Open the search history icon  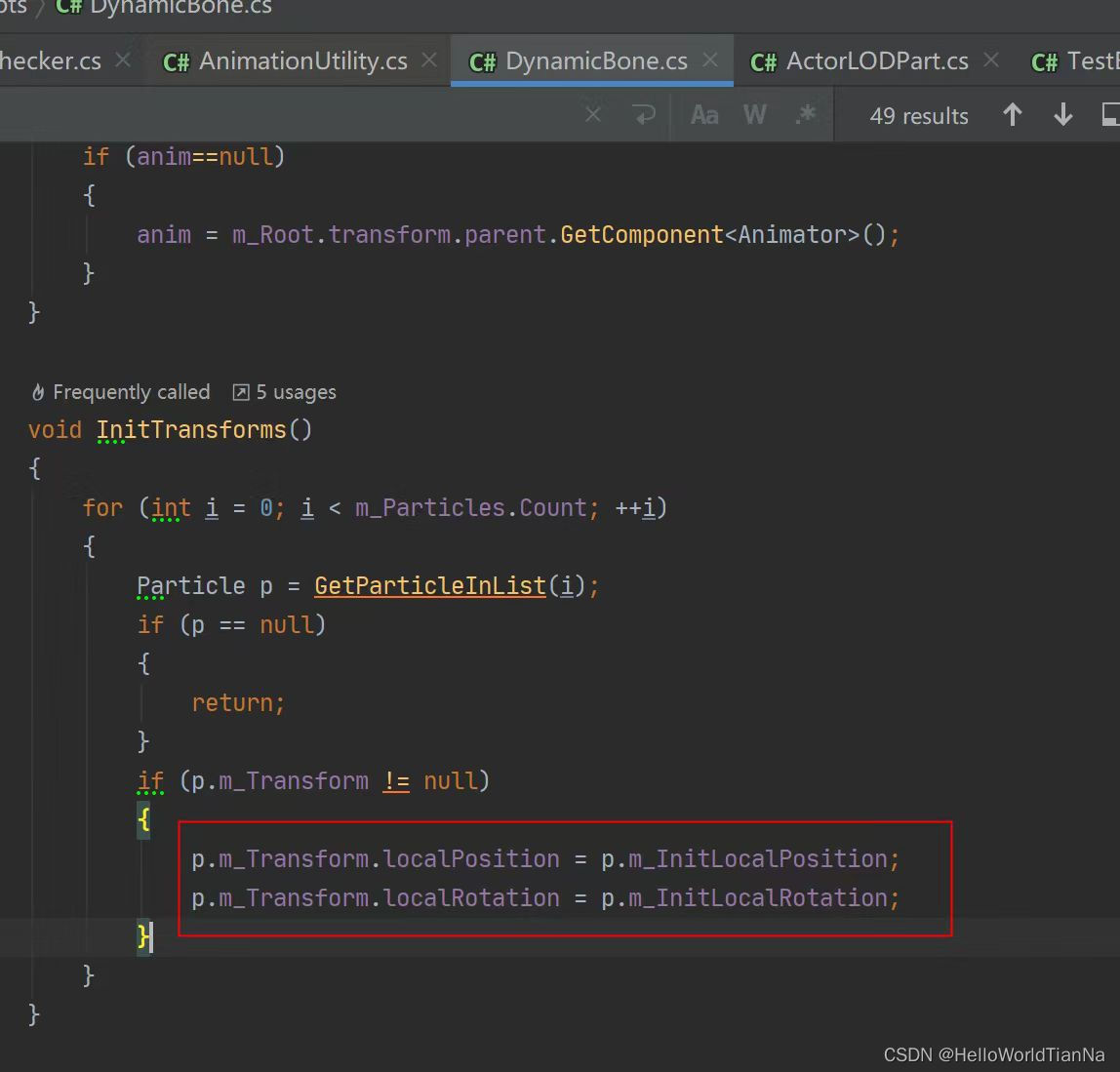coord(644,114)
